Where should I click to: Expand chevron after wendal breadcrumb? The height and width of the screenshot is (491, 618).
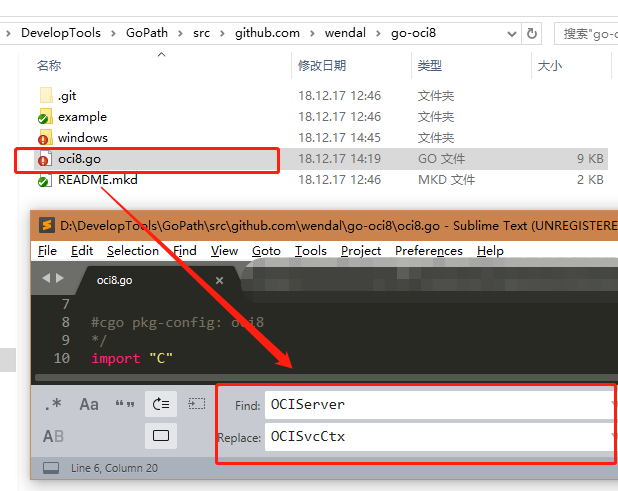(x=378, y=33)
